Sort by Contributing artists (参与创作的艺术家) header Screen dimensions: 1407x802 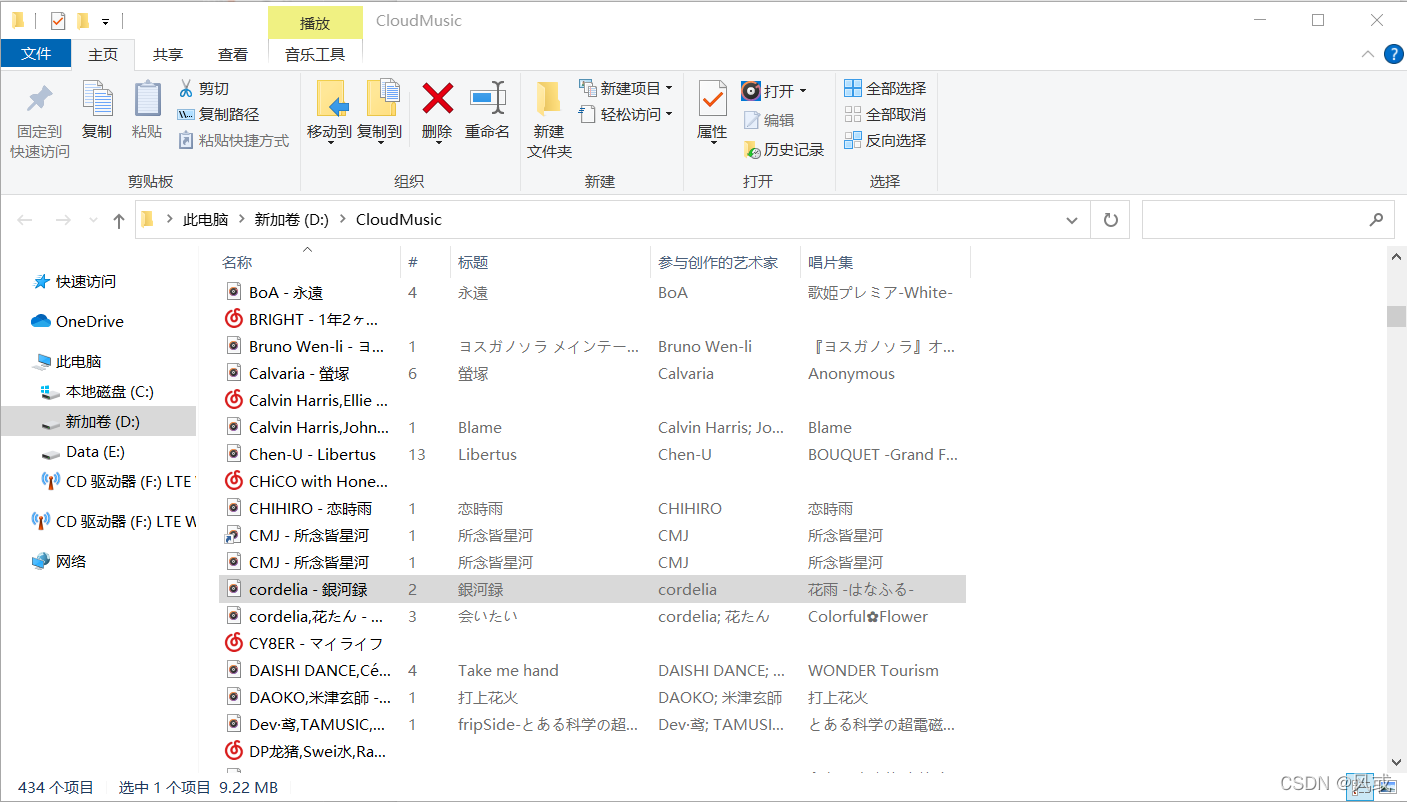pyautogui.click(x=718, y=262)
